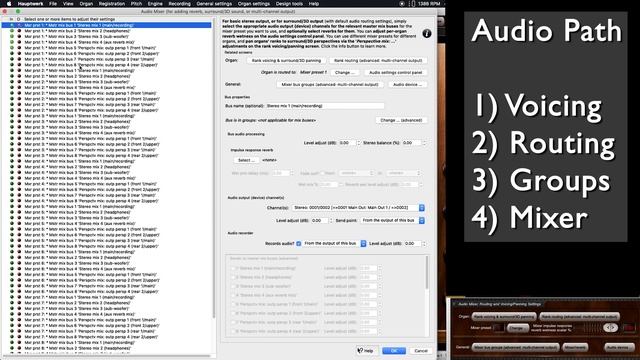This screenshot has width=640, height=360.
Task: Click the 'Change ... (advanced)' button
Action: tap(401, 120)
